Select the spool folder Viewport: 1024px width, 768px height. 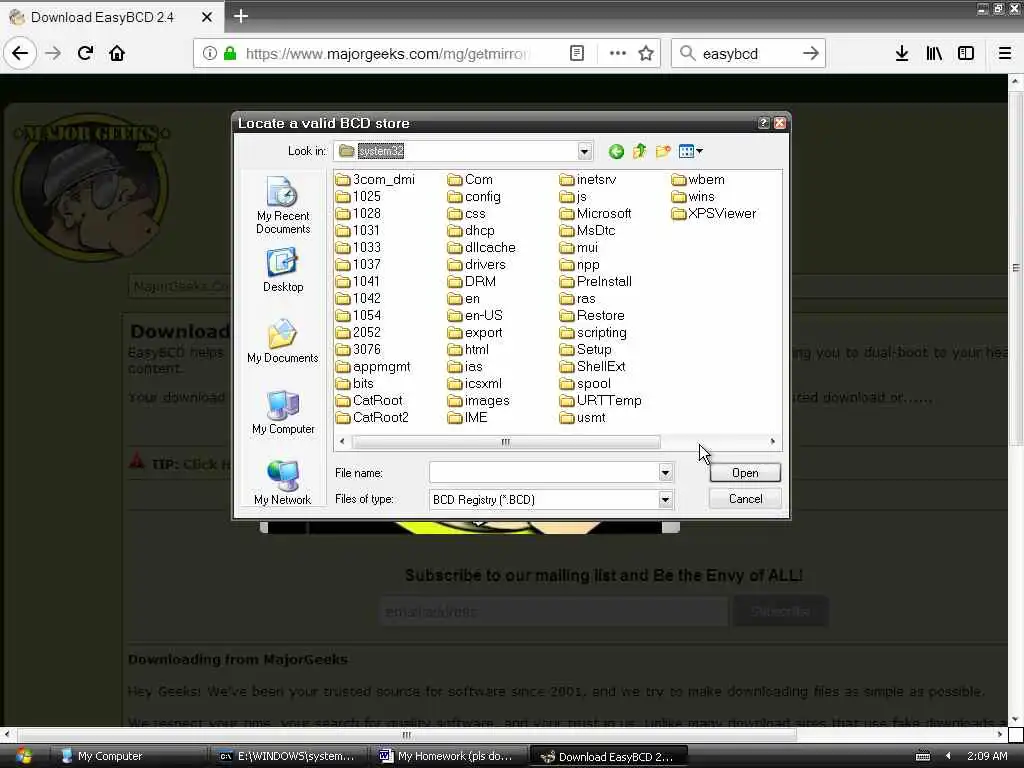tap(586, 383)
